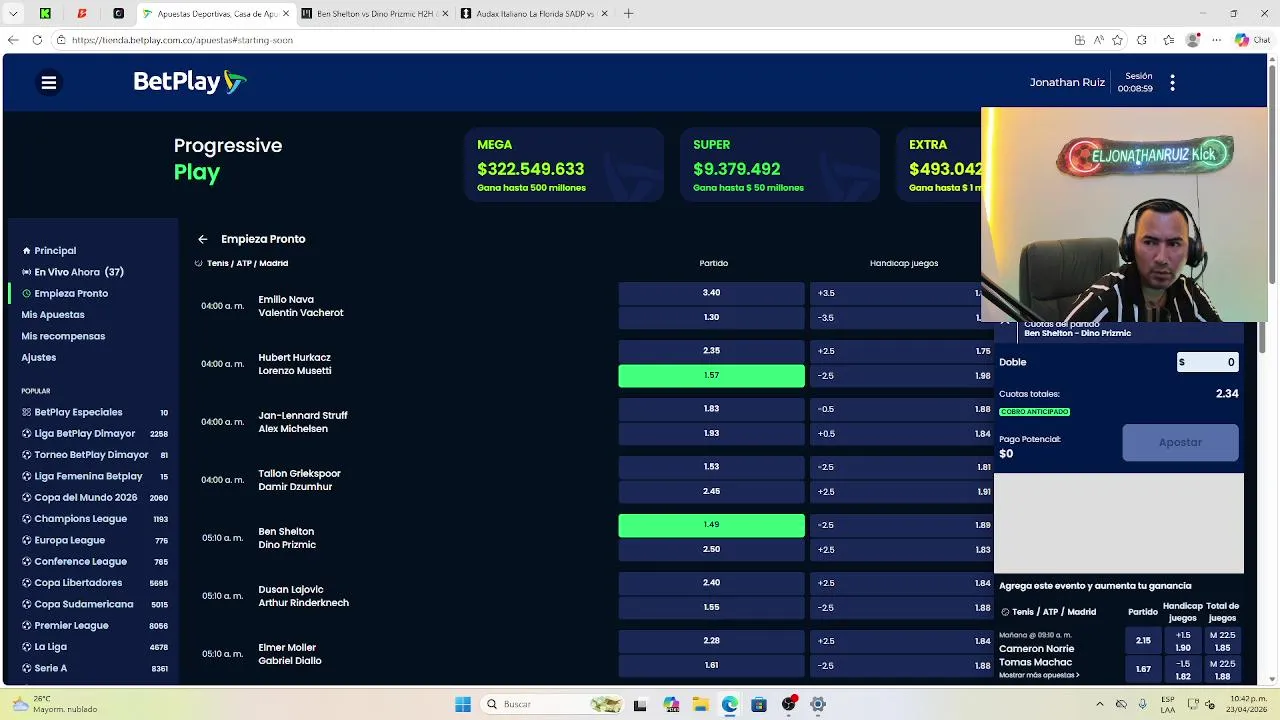The height and width of the screenshot is (720, 1280).
Task: Open Ajustes in the sidebar
Action: (x=39, y=357)
